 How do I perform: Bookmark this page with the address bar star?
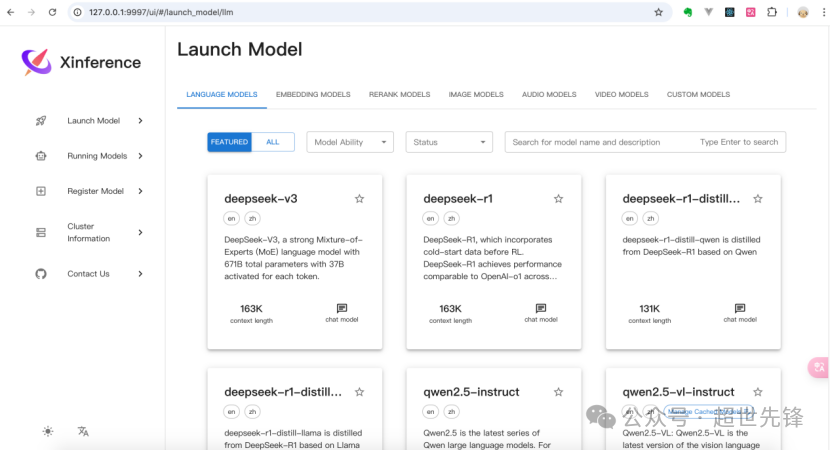coord(658,12)
